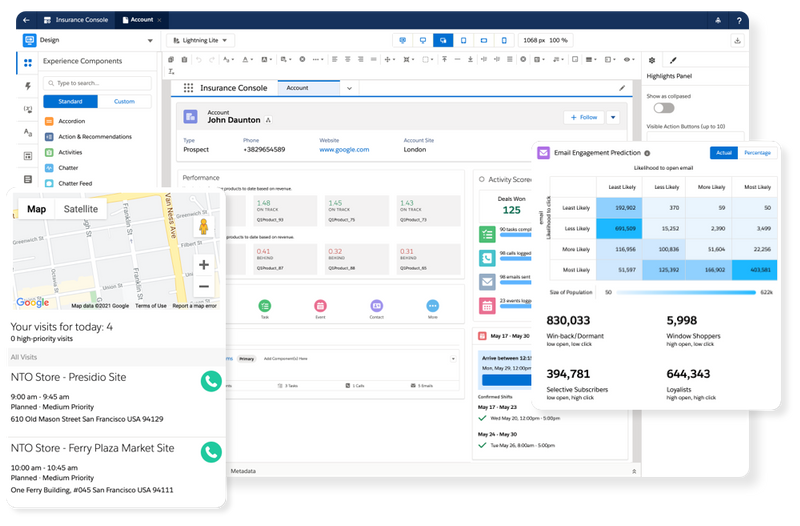This screenshot has width=800, height=526.
Task: Select the Standard components tab
Action: pos(70,102)
